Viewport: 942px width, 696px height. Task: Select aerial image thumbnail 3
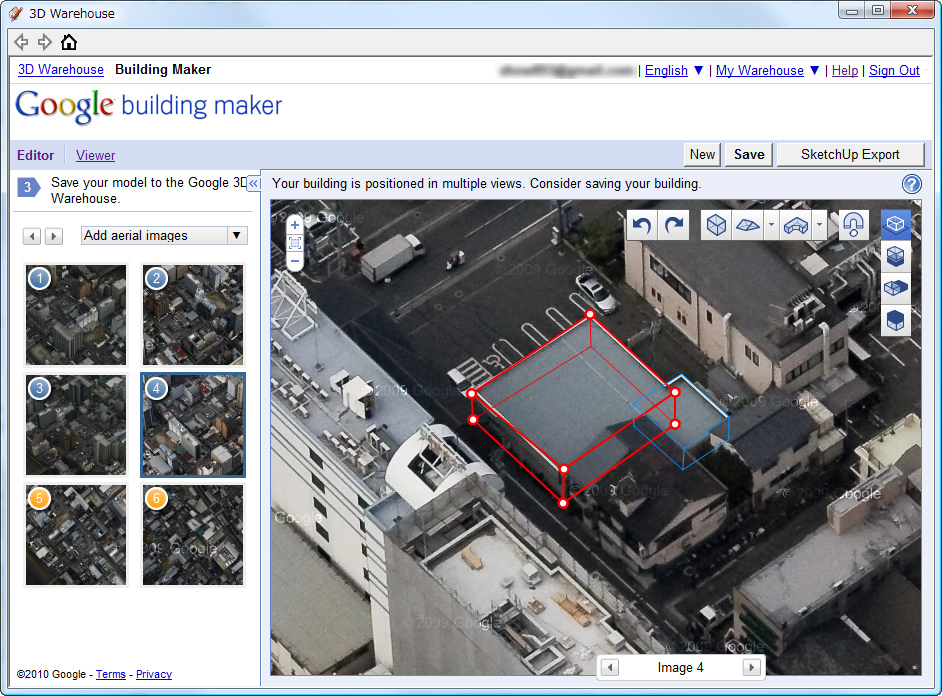point(76,425)
